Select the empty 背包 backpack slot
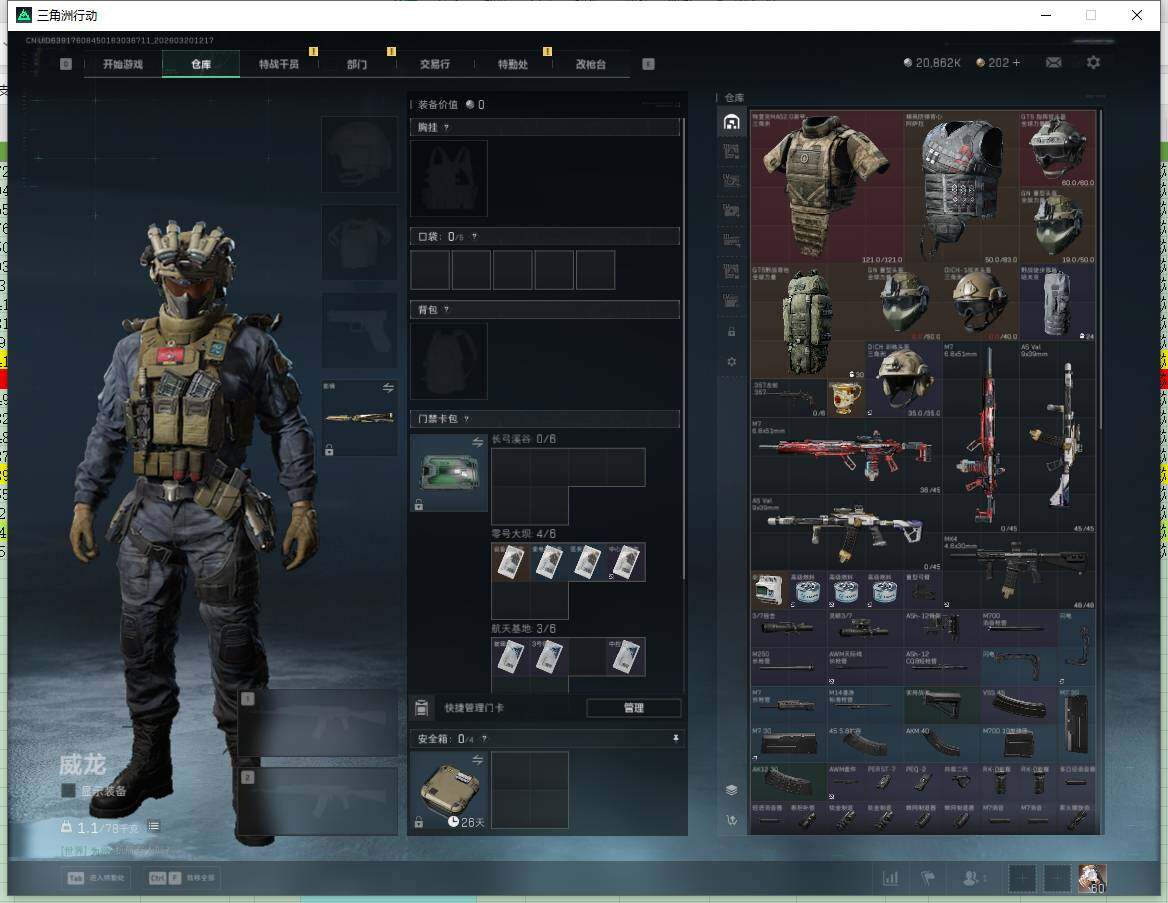 pyautogui.click(x=449, y=361)
